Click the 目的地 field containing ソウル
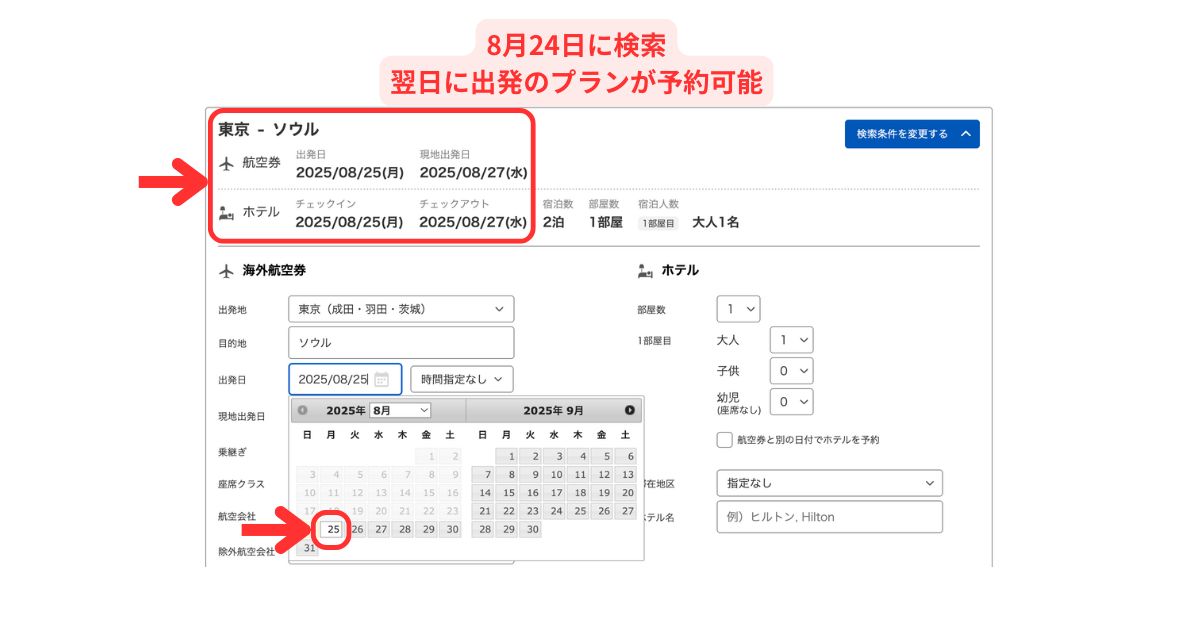Image resolution: width=1200 pixels, height=630 pixels. point(401,342)
